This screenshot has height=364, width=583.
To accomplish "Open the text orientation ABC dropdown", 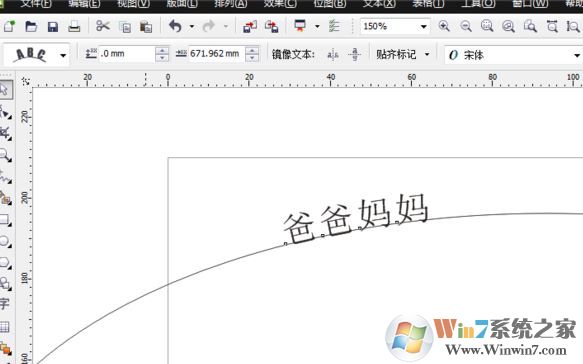I will (x=63, y=55).
